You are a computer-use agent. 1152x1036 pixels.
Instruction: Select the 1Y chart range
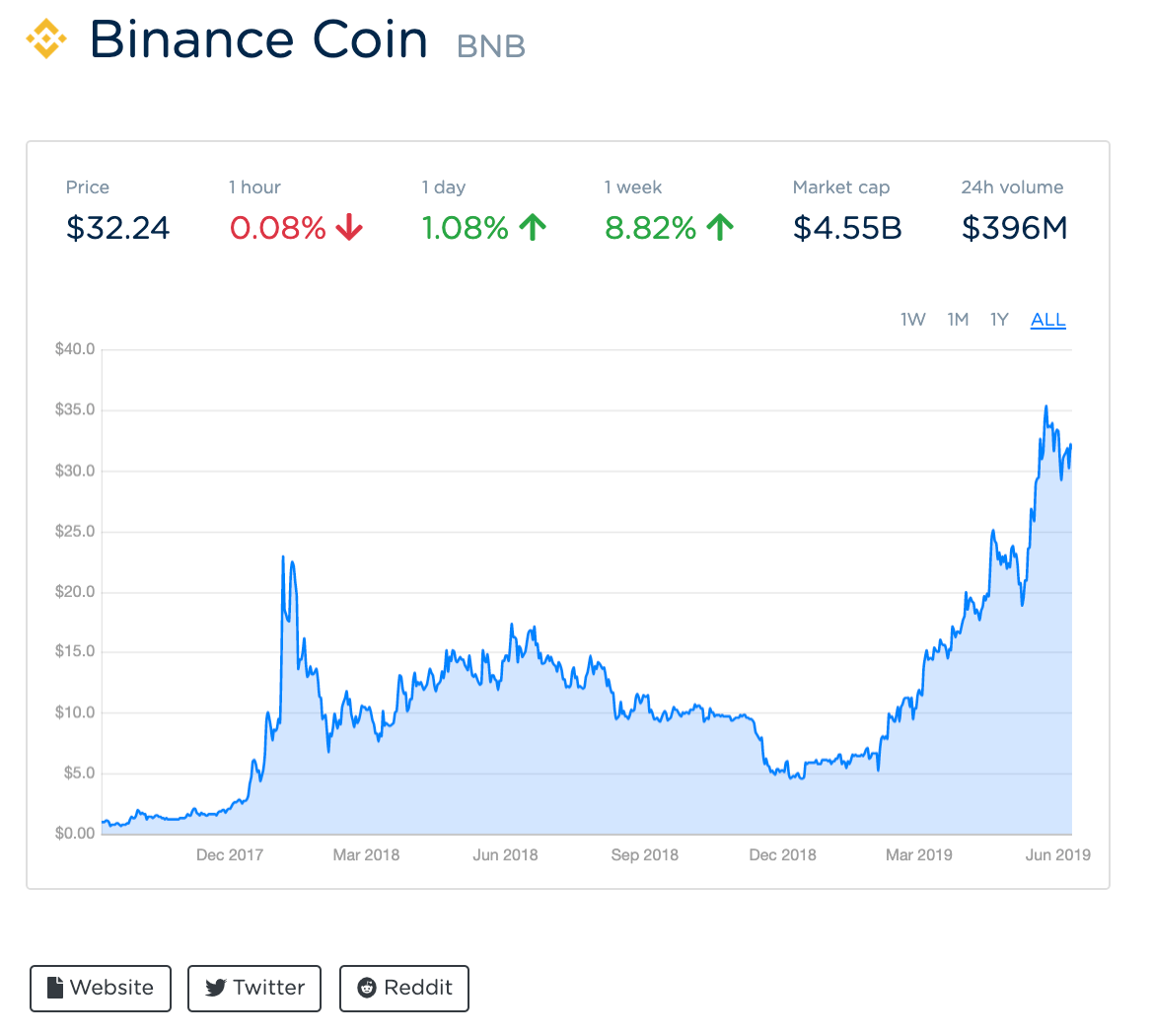coord(999,320)
